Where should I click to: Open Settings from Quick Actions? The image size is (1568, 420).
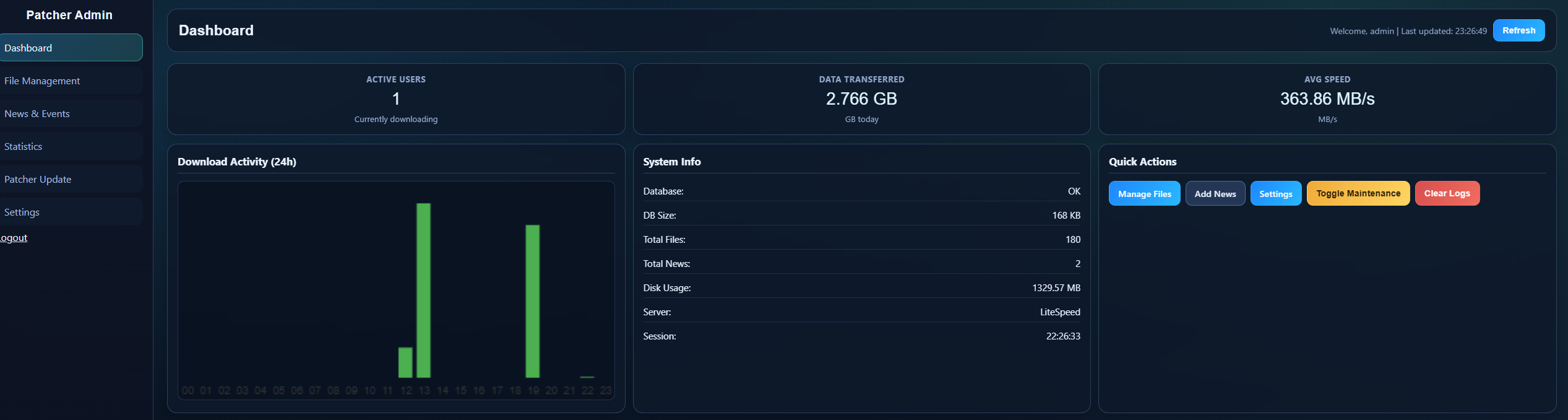(x=1276, y=193)
